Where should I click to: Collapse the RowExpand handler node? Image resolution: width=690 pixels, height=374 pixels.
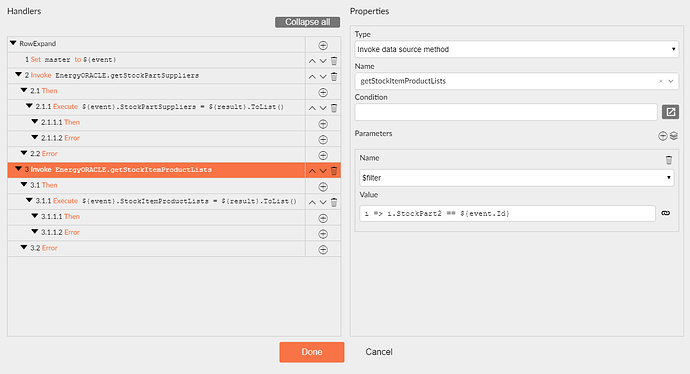coord(13,43)
